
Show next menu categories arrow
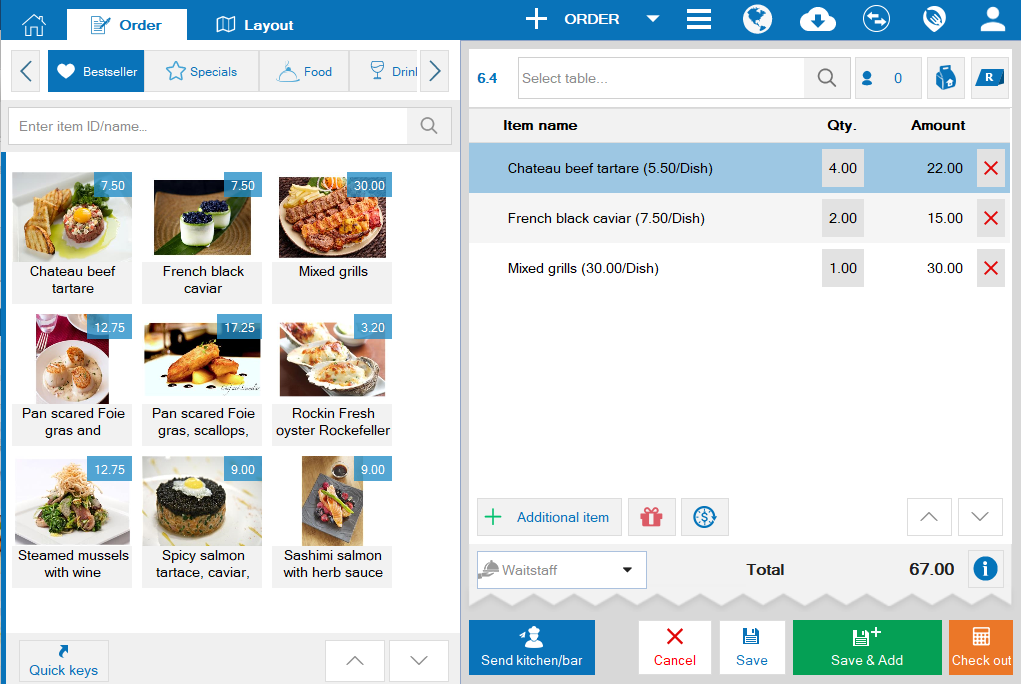point(435,70)
